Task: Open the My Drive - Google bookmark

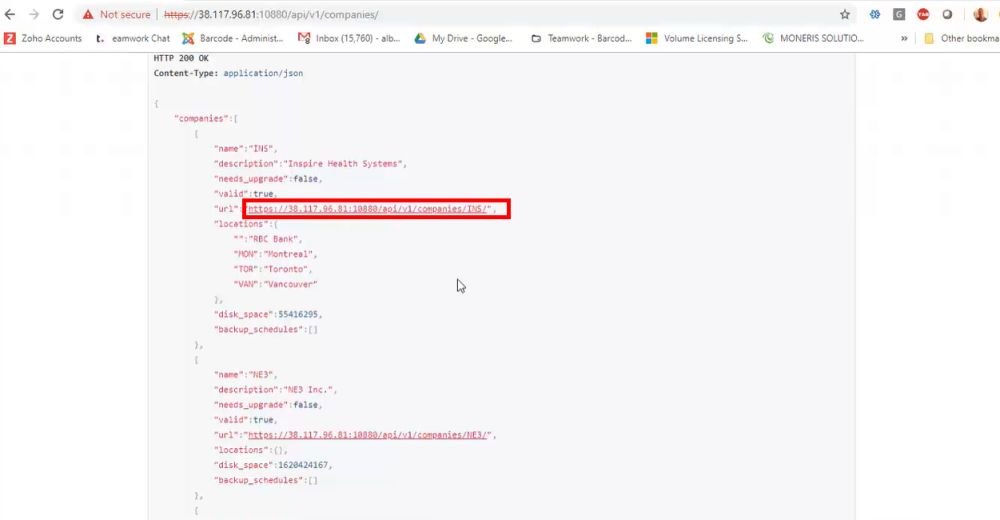Action: [x=464, y=38]
